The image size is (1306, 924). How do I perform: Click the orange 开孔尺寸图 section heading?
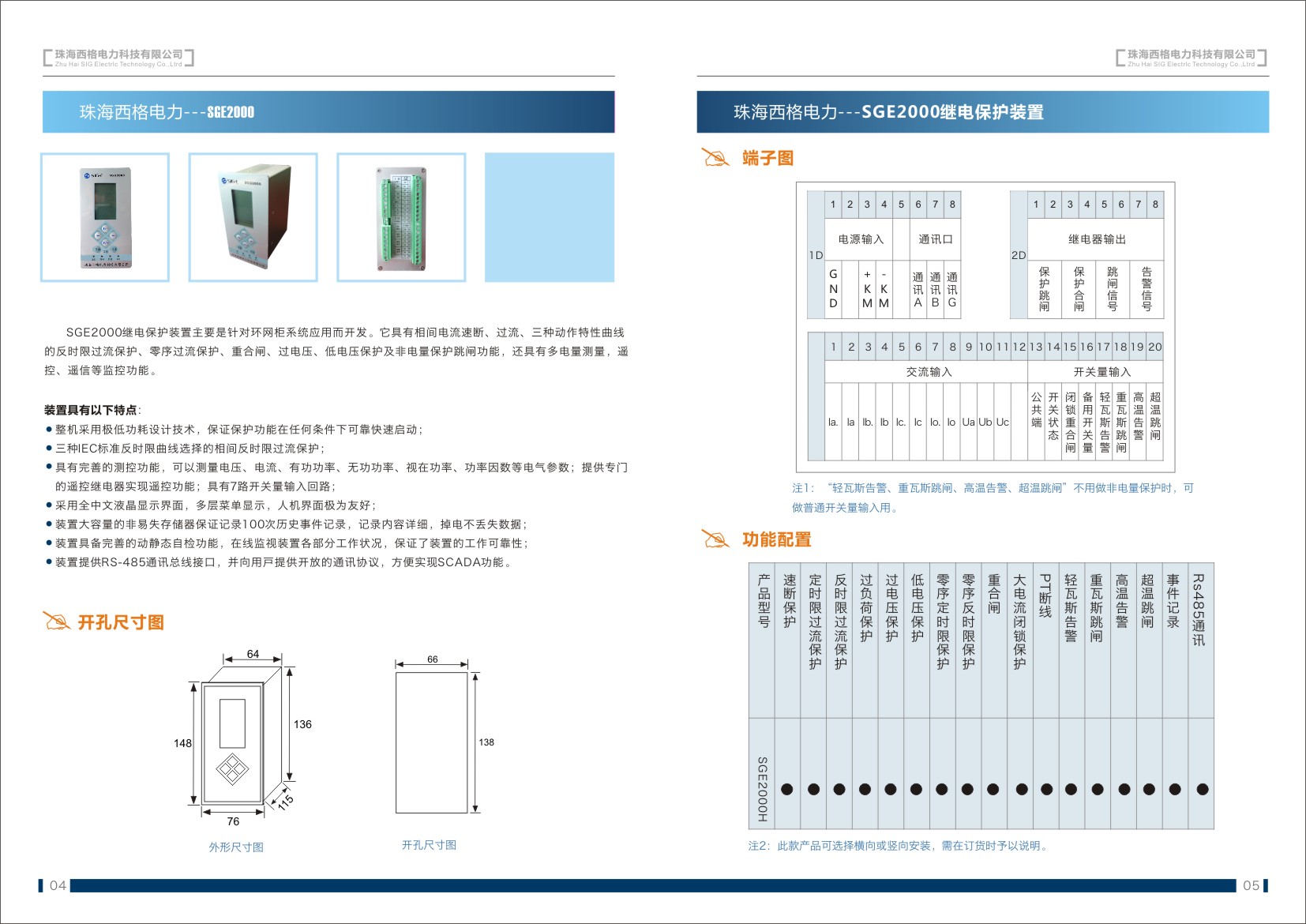coord(121,622)
